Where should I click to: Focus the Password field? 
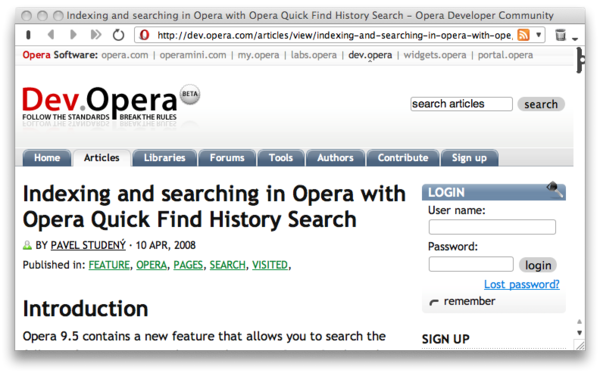coord(471,264)
